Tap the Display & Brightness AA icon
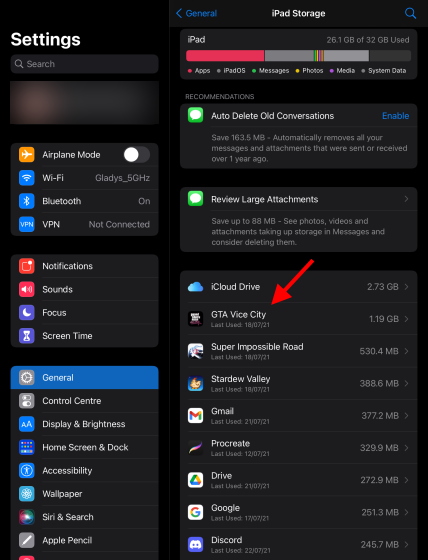The height and width of the screenshot is (560, 428). pyautogui.click(x=26, y=424)
